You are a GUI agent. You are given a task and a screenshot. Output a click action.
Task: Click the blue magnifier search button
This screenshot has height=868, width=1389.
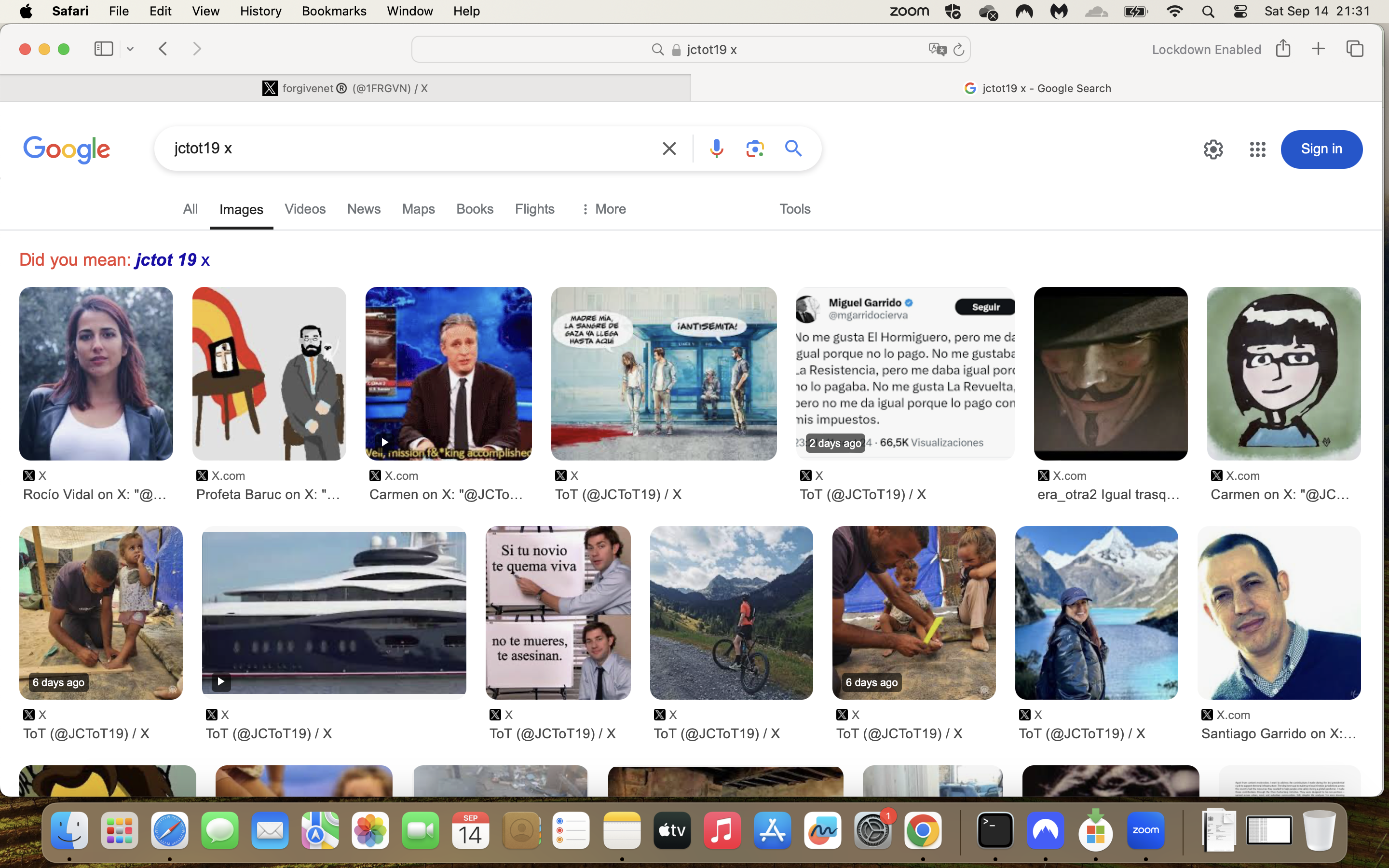pyautogui.click(x=793, y=148)
